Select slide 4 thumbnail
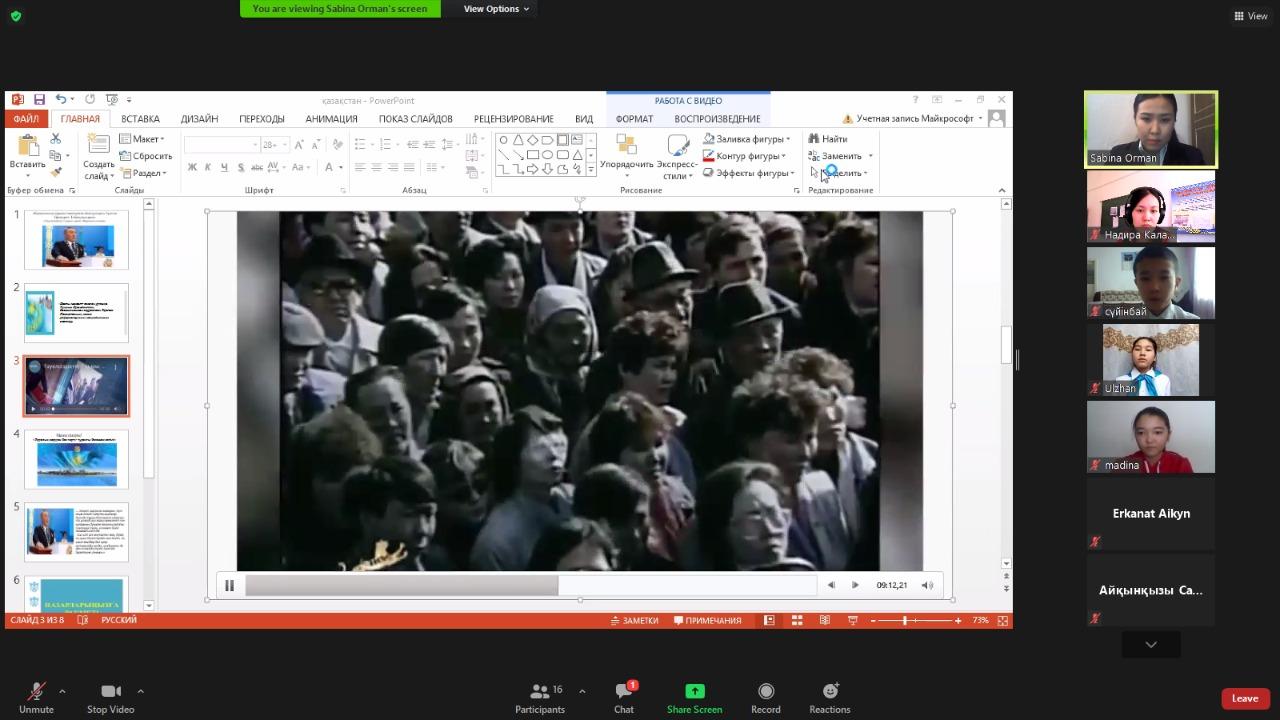This screenshot has width=1280, height=720. pyautogui.click(x=77, y=460)
